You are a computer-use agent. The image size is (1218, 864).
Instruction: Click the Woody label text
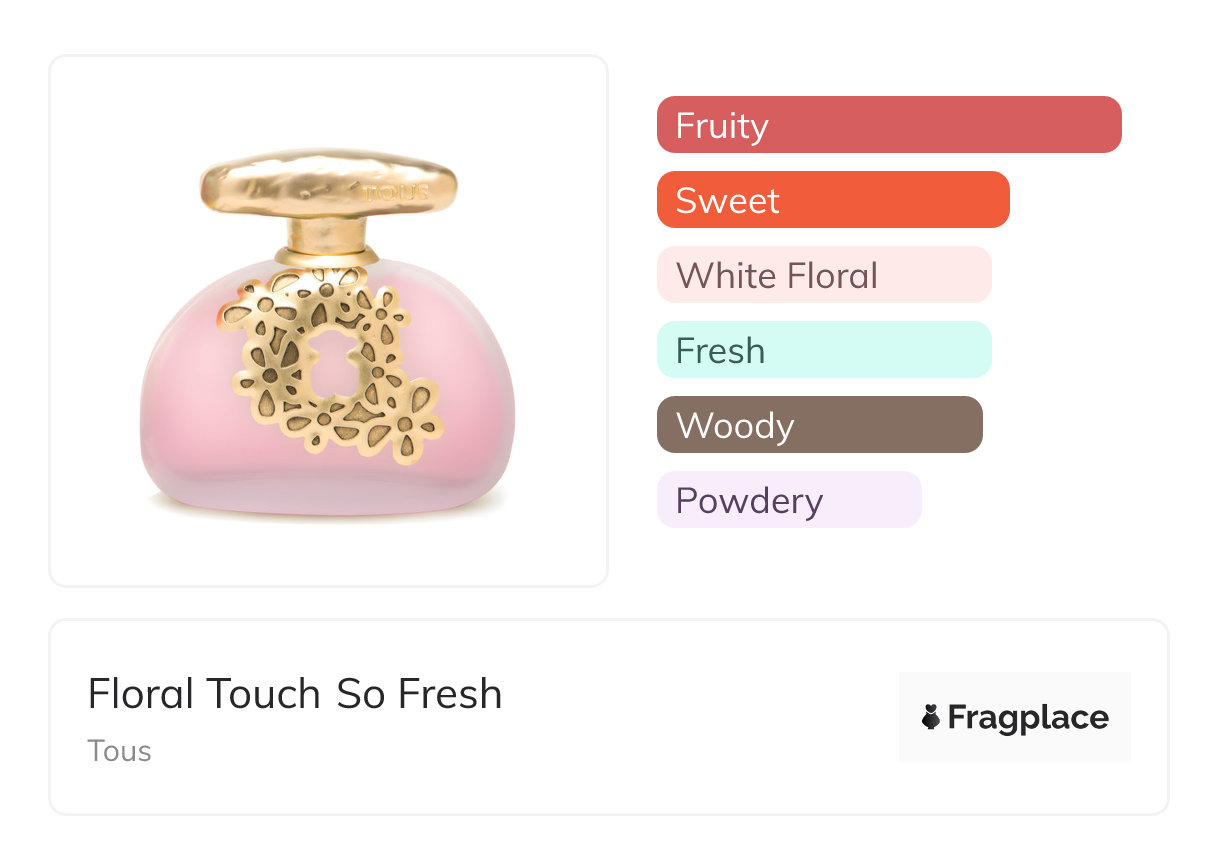coord(735,426)
